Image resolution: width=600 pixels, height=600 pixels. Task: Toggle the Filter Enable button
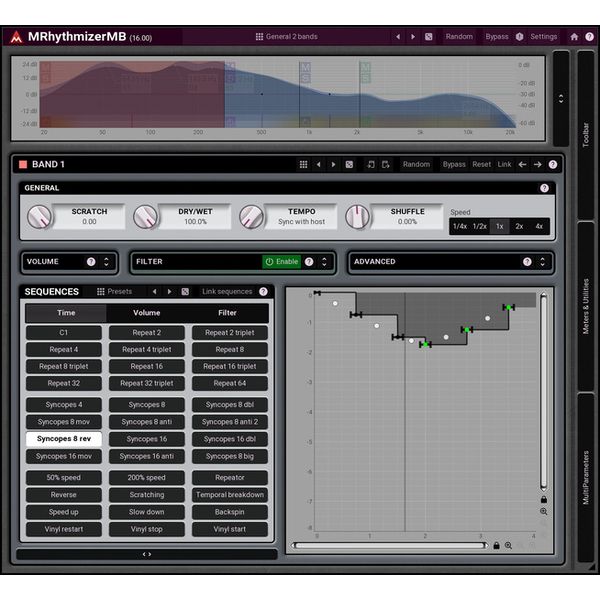coord(282,262)
